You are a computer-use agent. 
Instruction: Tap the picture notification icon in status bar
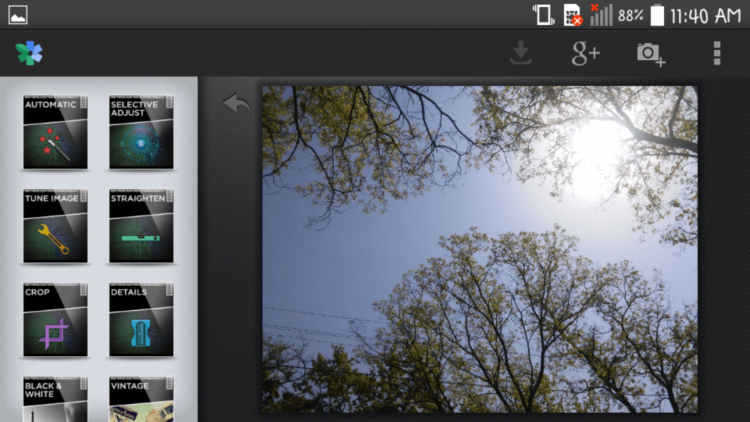[x=17, y=15]
